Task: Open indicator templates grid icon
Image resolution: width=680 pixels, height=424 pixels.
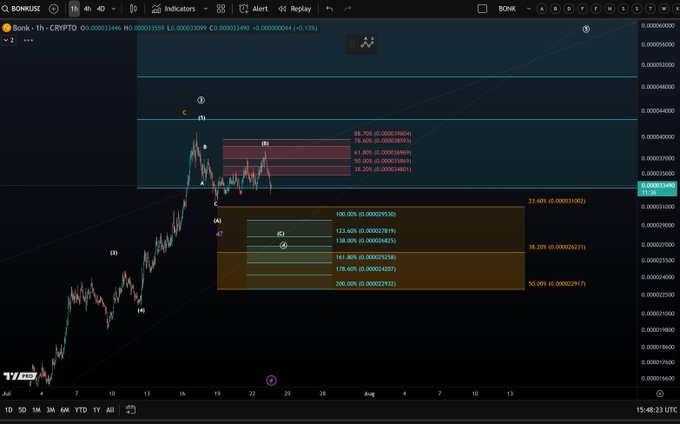Action: (221, 9)
